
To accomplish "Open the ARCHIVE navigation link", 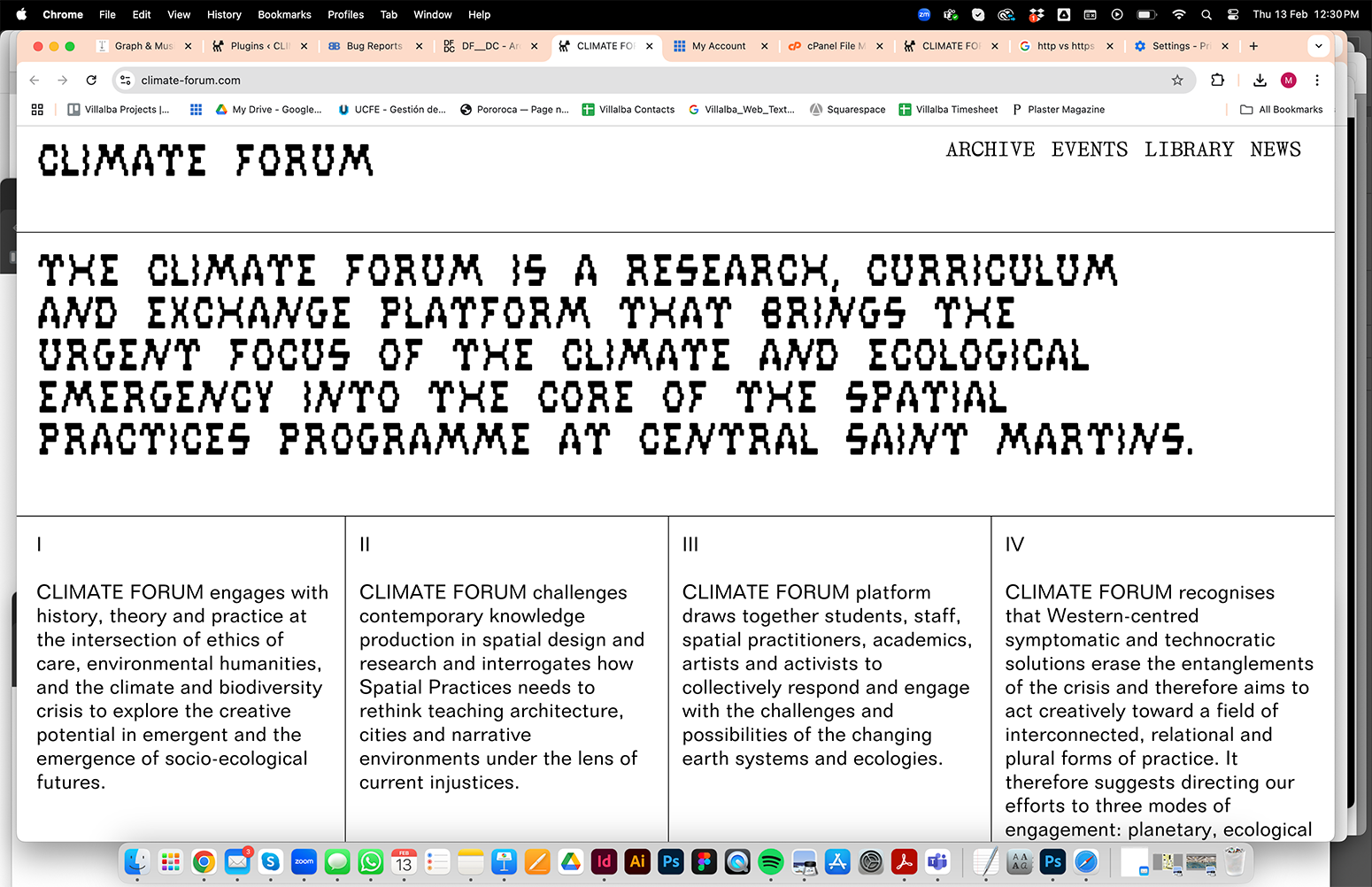I will [x=990, y=149].
